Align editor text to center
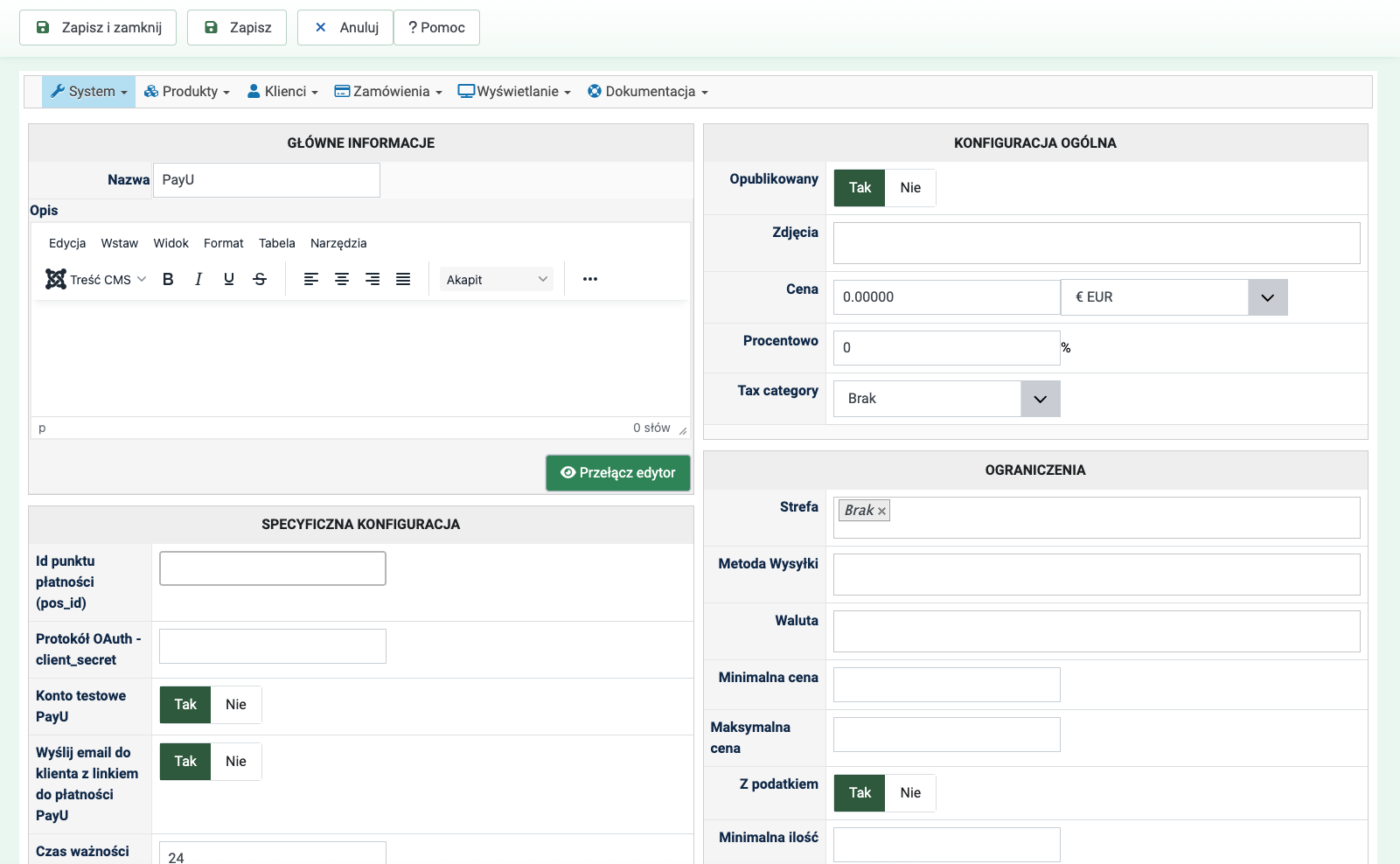This screenshot has width=1400, height=864. [x=342, y=279]
